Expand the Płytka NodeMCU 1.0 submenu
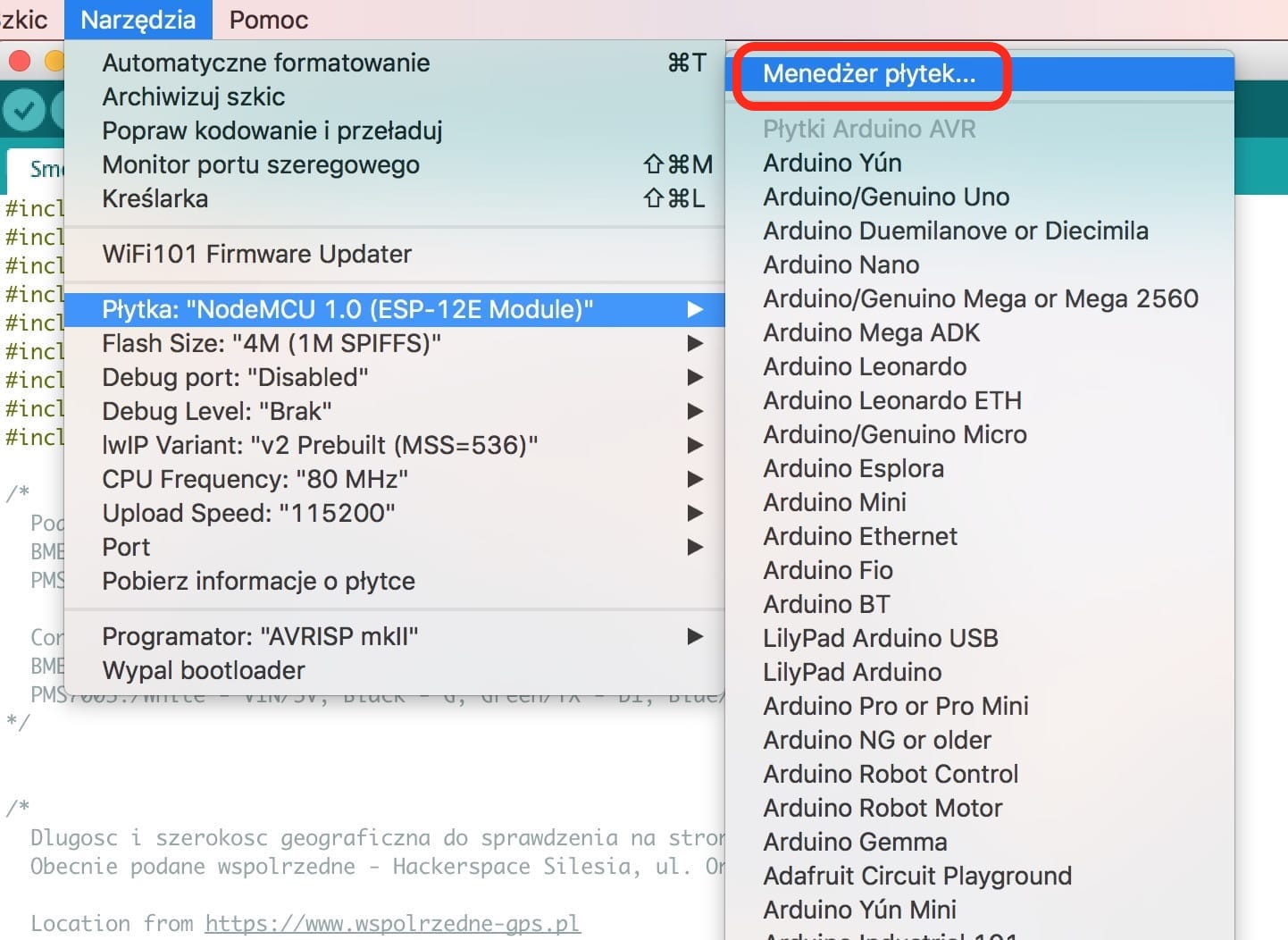This screenshot has width=1288, height=940. 394,309
